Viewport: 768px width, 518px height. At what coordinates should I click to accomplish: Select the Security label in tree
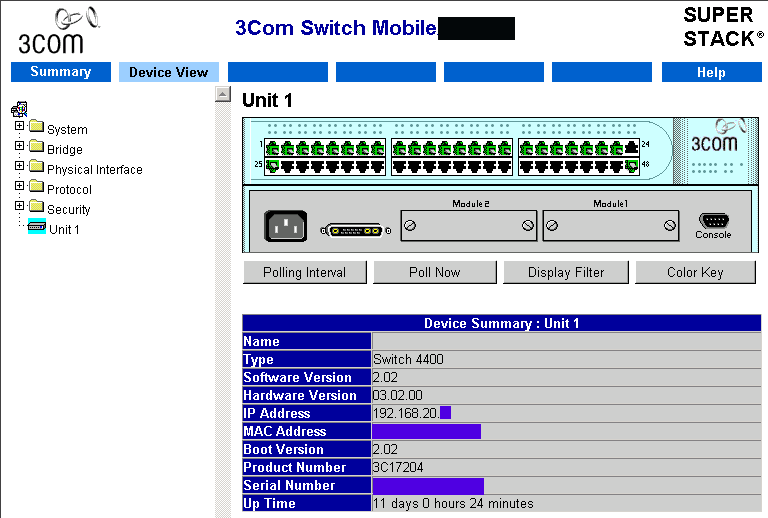69,210
